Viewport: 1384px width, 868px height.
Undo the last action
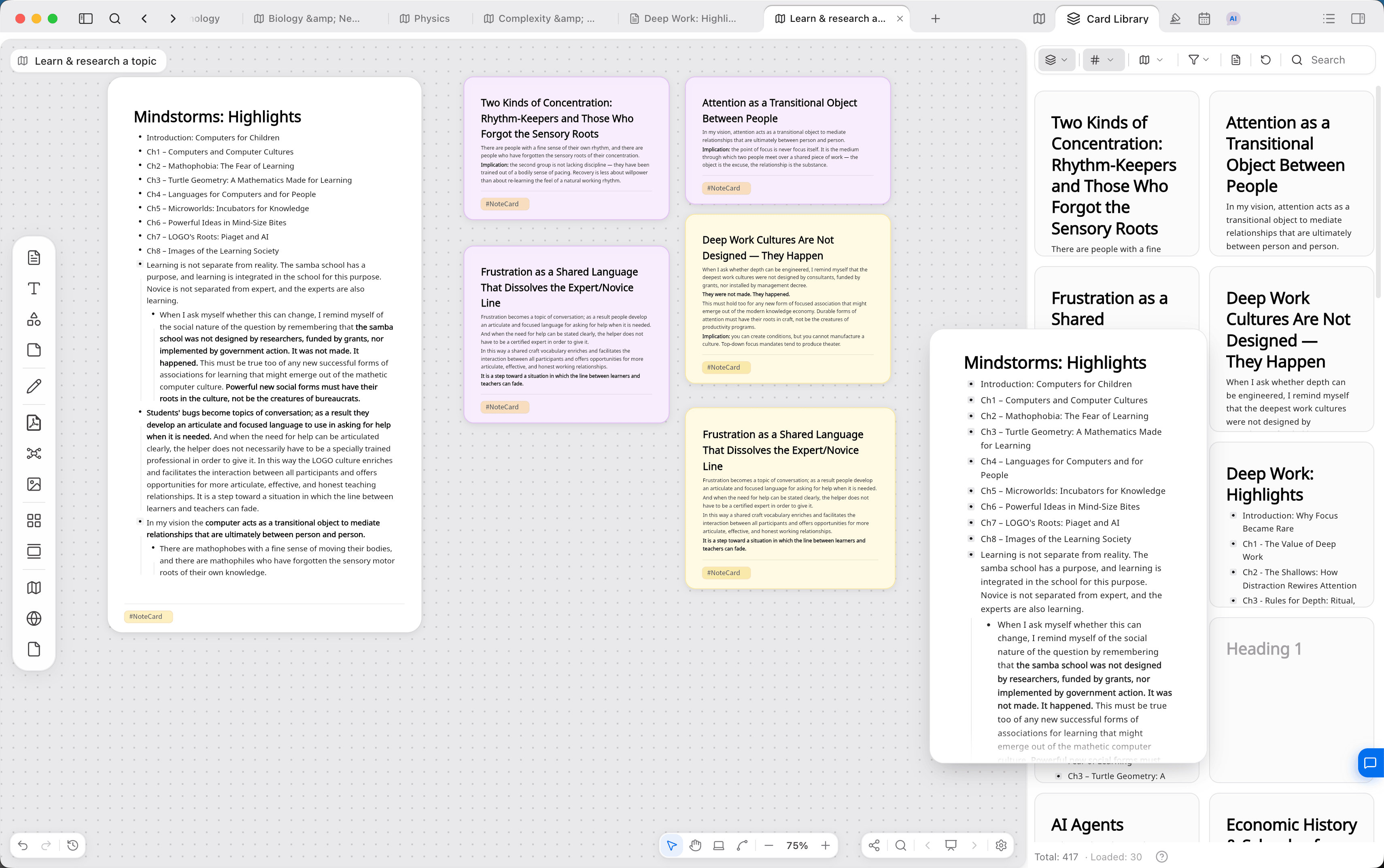(x=23, y=845)
